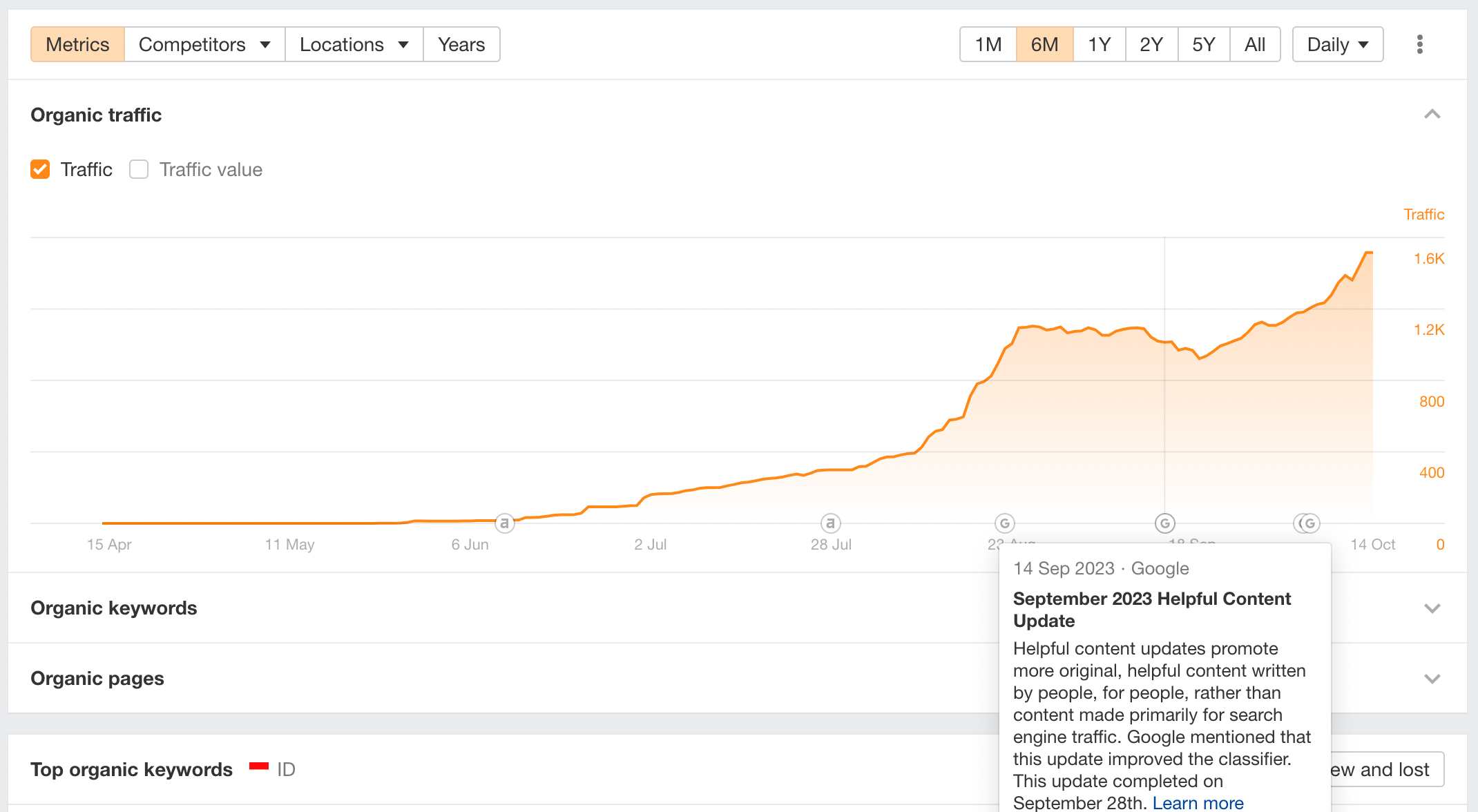Viewport: 1478px width, 812px height.
Task: Click the Google update marker for 14 Sep
Action: (x=1164, y=523)
